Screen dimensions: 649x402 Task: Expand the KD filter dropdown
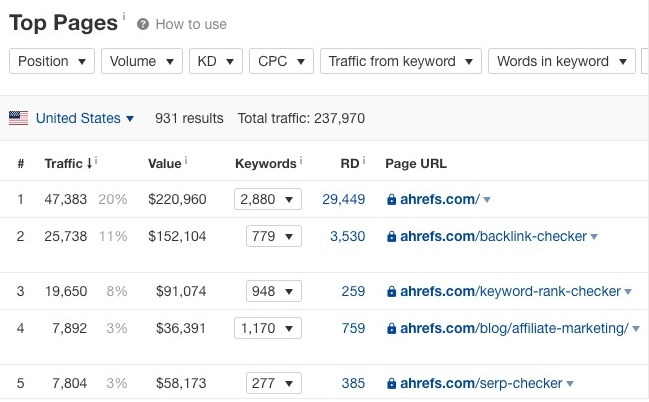(x=216, y=61)
